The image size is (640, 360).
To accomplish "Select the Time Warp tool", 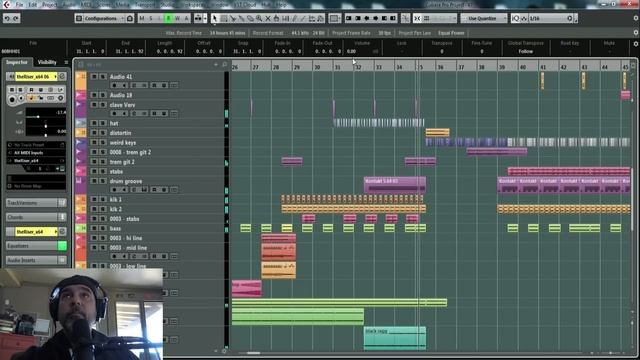I will 285,18.
